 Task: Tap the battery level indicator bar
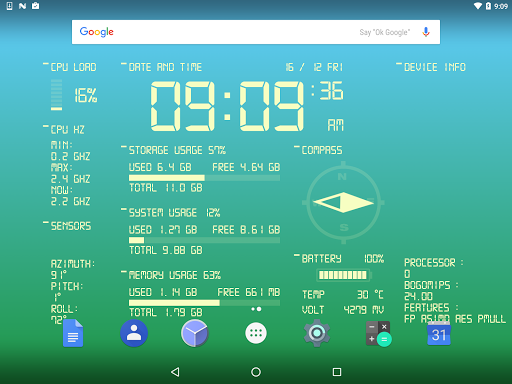click(x=343, y=275)
